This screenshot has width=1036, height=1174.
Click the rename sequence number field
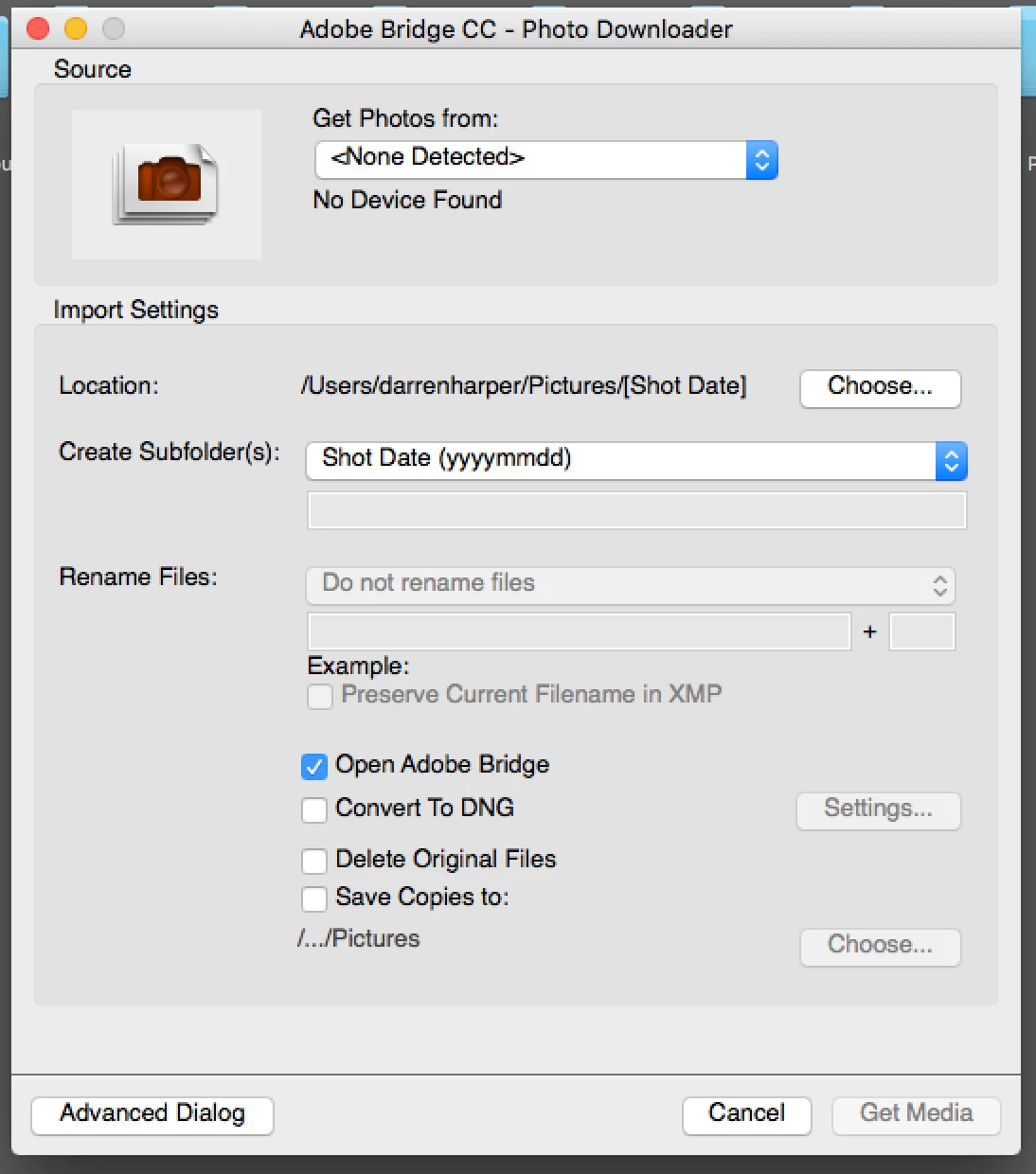922,631
